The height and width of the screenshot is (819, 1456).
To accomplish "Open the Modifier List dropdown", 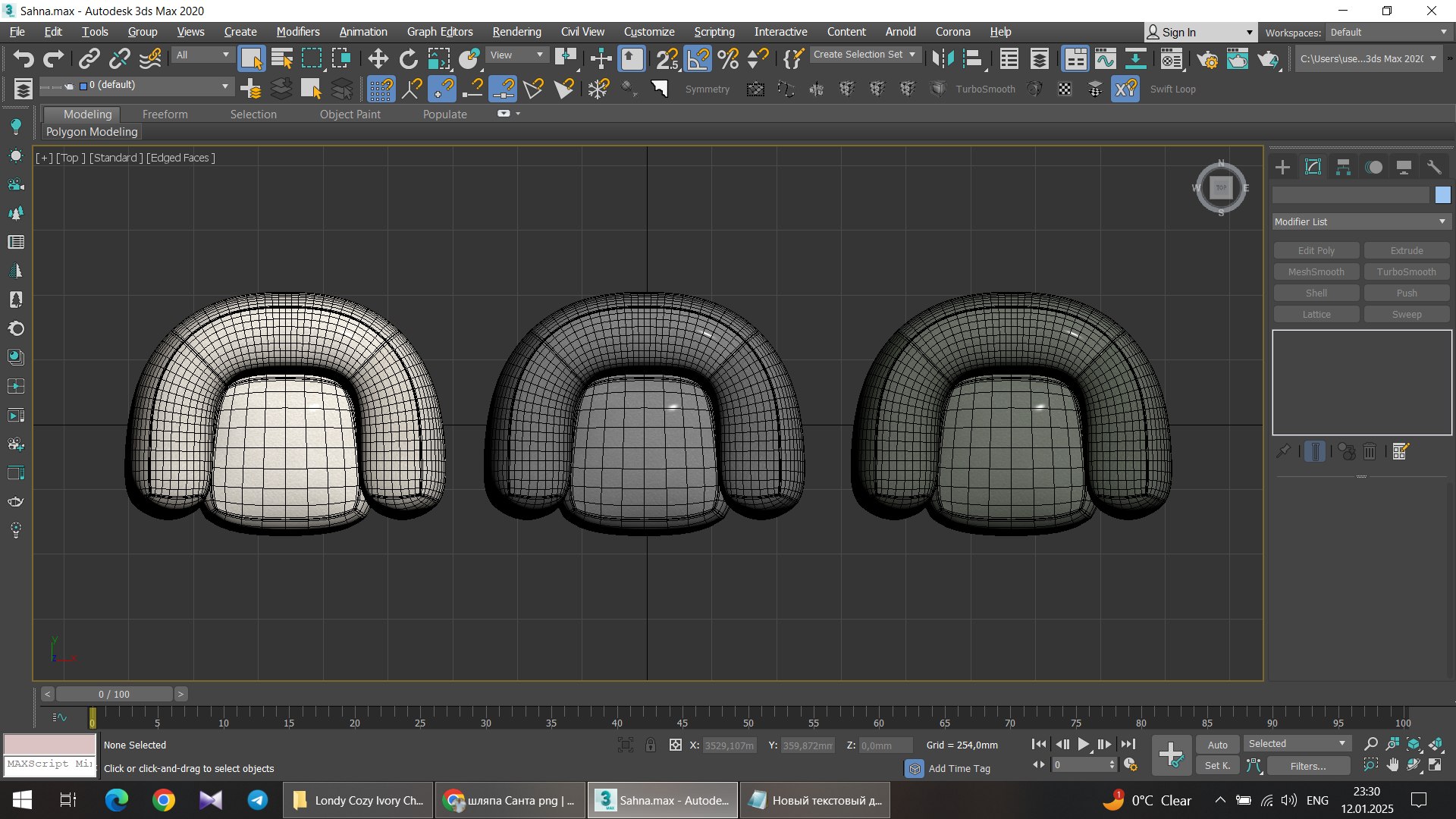I will tap(1361, 221).
